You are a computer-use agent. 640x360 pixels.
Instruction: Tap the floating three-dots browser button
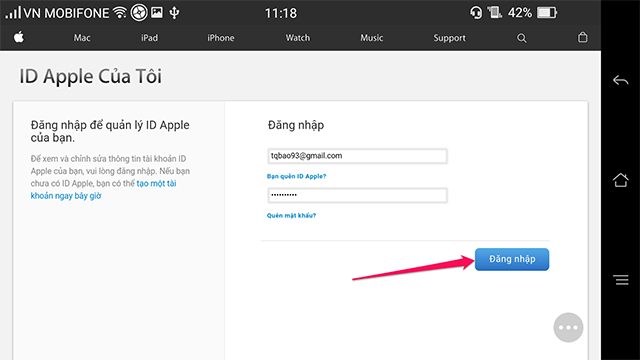pyautogui.click(x=568, y=327)
